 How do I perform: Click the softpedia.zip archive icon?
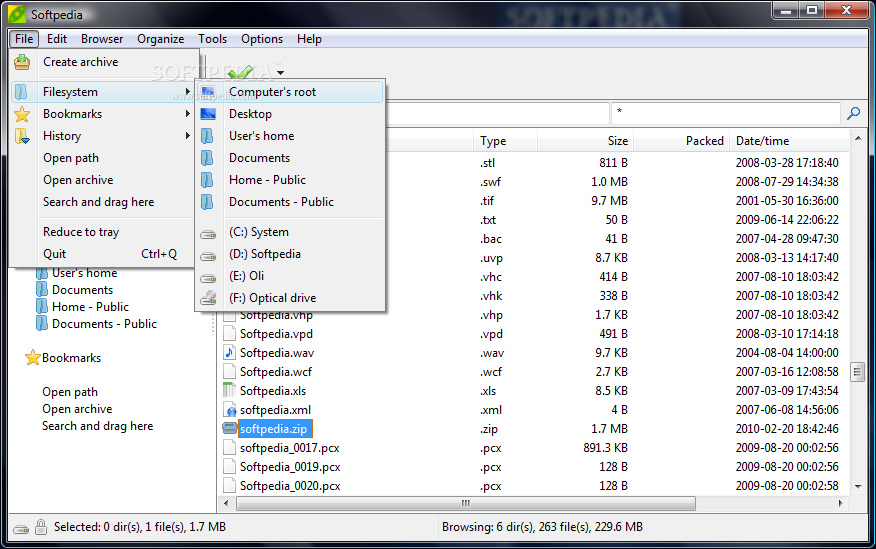(x=230, y=428)
